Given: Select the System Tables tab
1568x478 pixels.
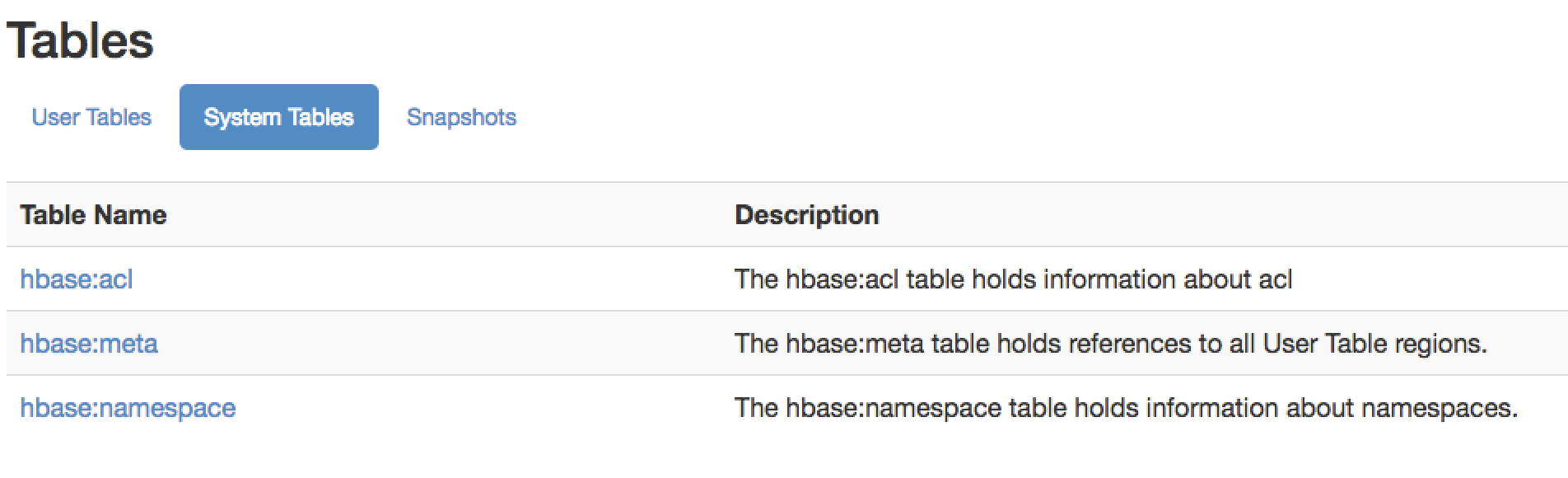Looking at the screenshot, I should pyautogui.click(x=279, y=117).
